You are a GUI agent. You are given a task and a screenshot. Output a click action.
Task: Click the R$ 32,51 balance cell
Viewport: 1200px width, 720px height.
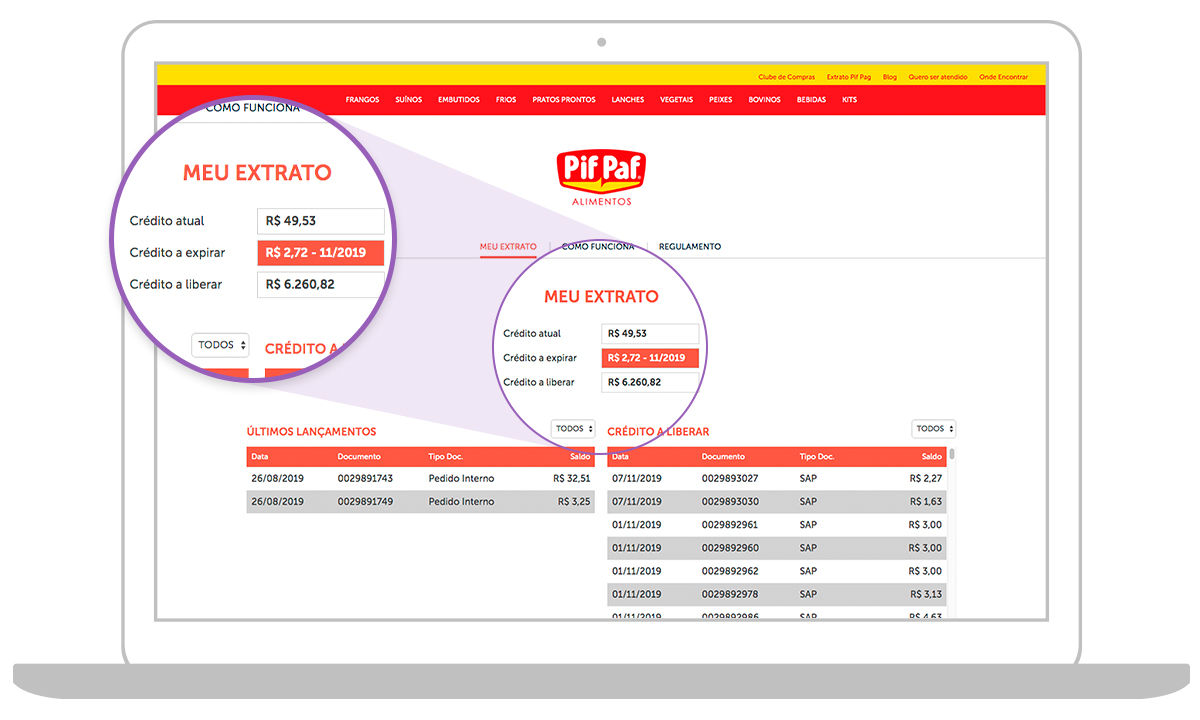pos(572,479)
